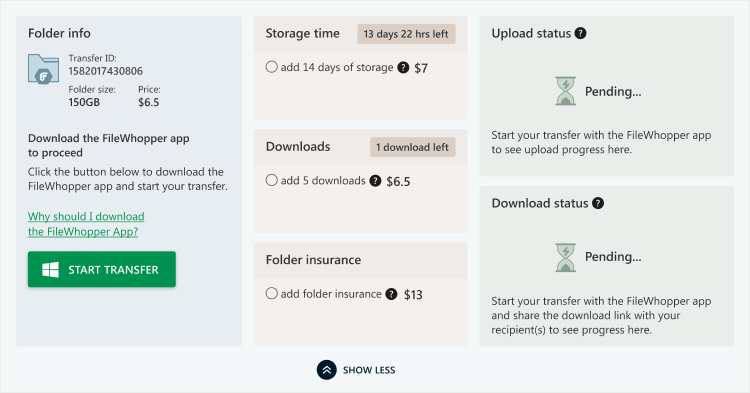Click the Download status hourglass icon
This screenshot has width=750, height=393.
565,257
